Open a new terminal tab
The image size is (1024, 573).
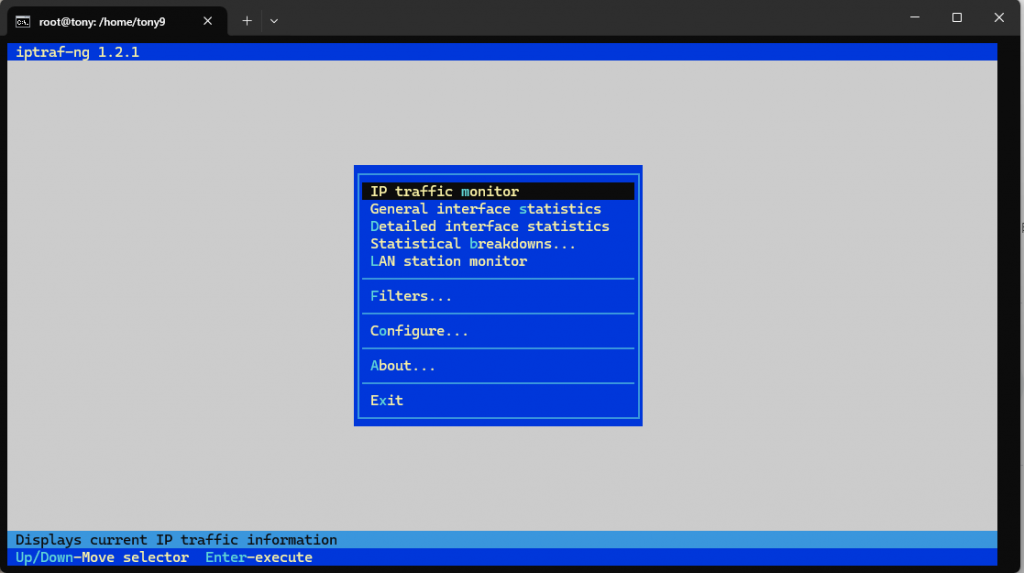click(247, 21)
